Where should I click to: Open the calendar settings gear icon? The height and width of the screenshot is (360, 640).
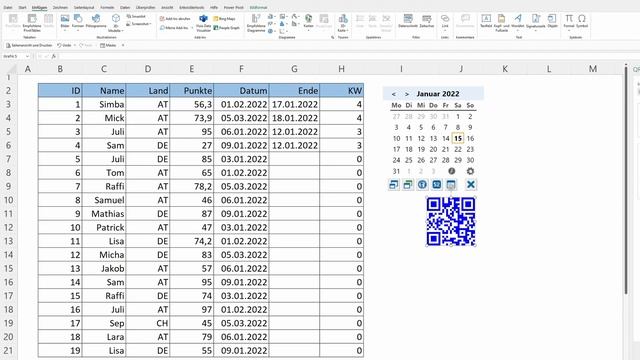[x=470, y=171]
